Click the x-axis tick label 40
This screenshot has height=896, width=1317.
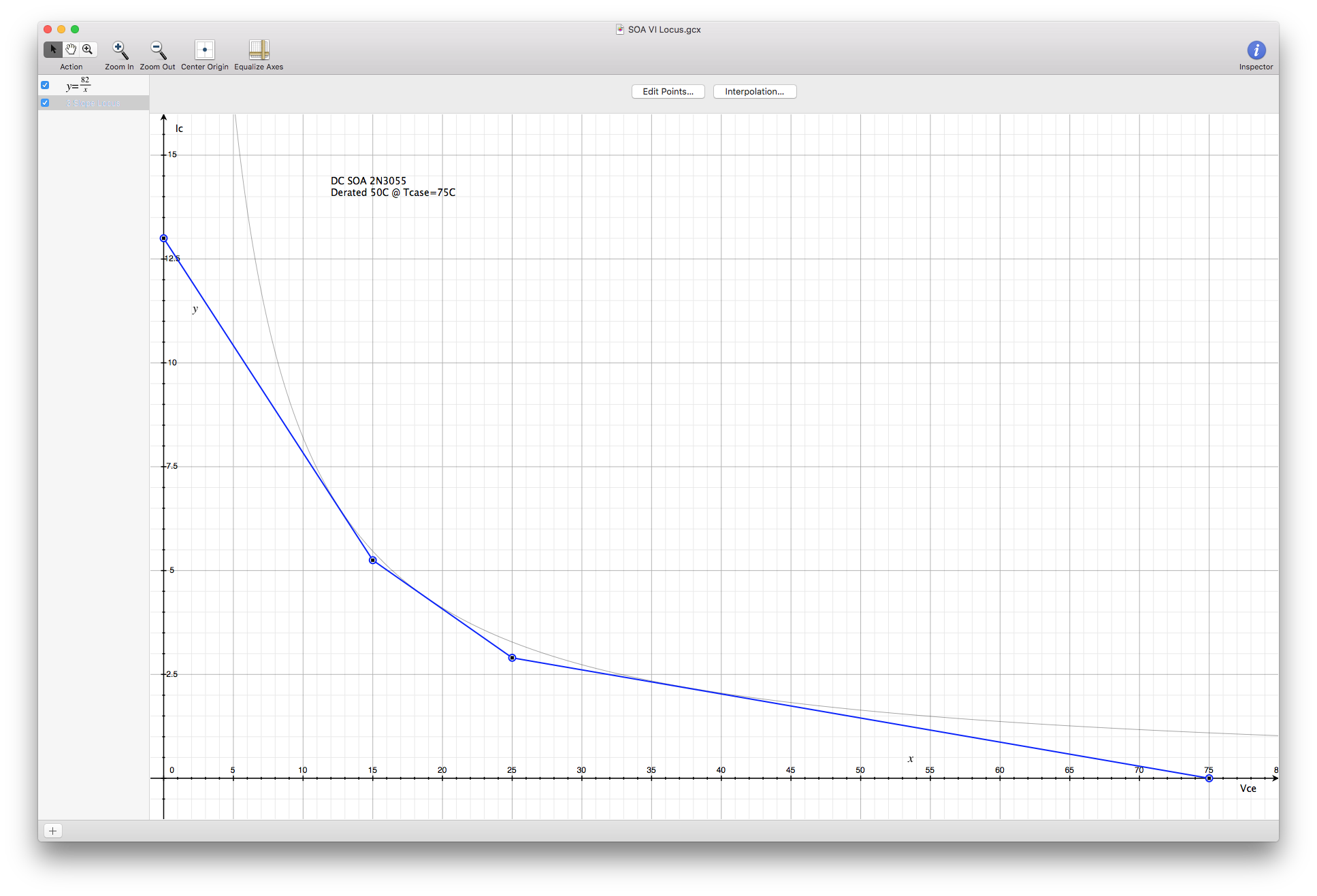721,770
